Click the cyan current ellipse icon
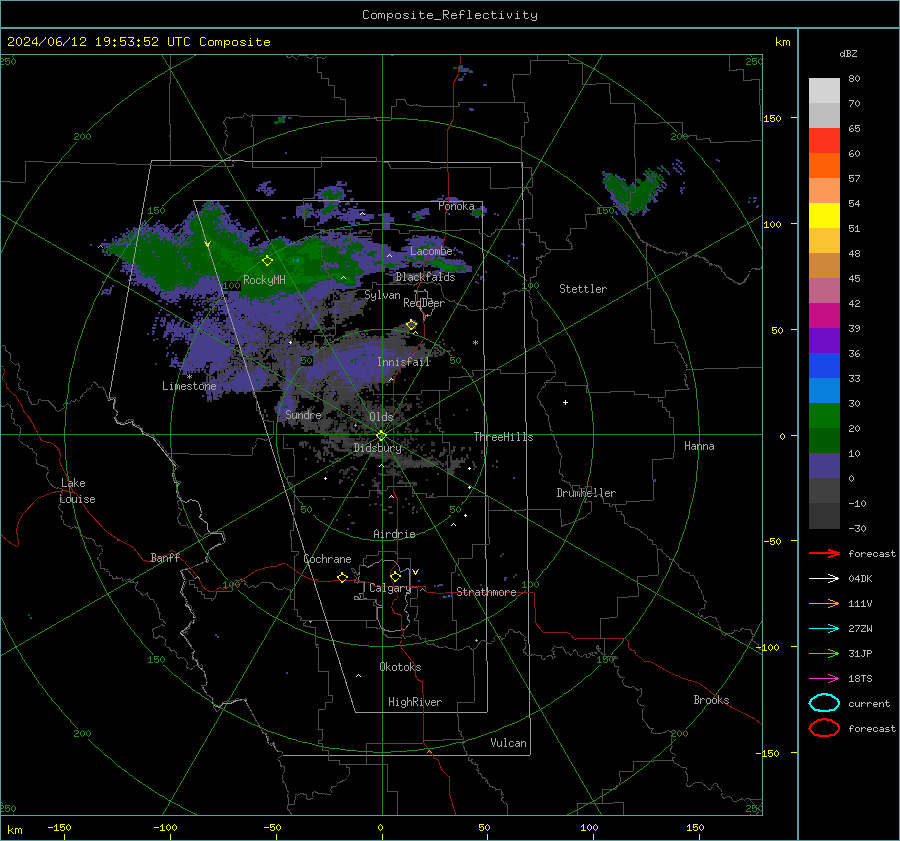This screenshot has height=841, width=900. coord(824,703)
